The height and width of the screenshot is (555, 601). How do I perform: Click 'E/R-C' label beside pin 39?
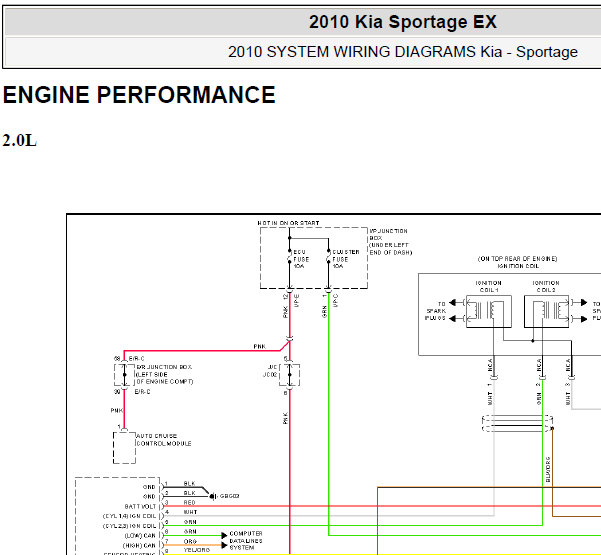(142, 392)
